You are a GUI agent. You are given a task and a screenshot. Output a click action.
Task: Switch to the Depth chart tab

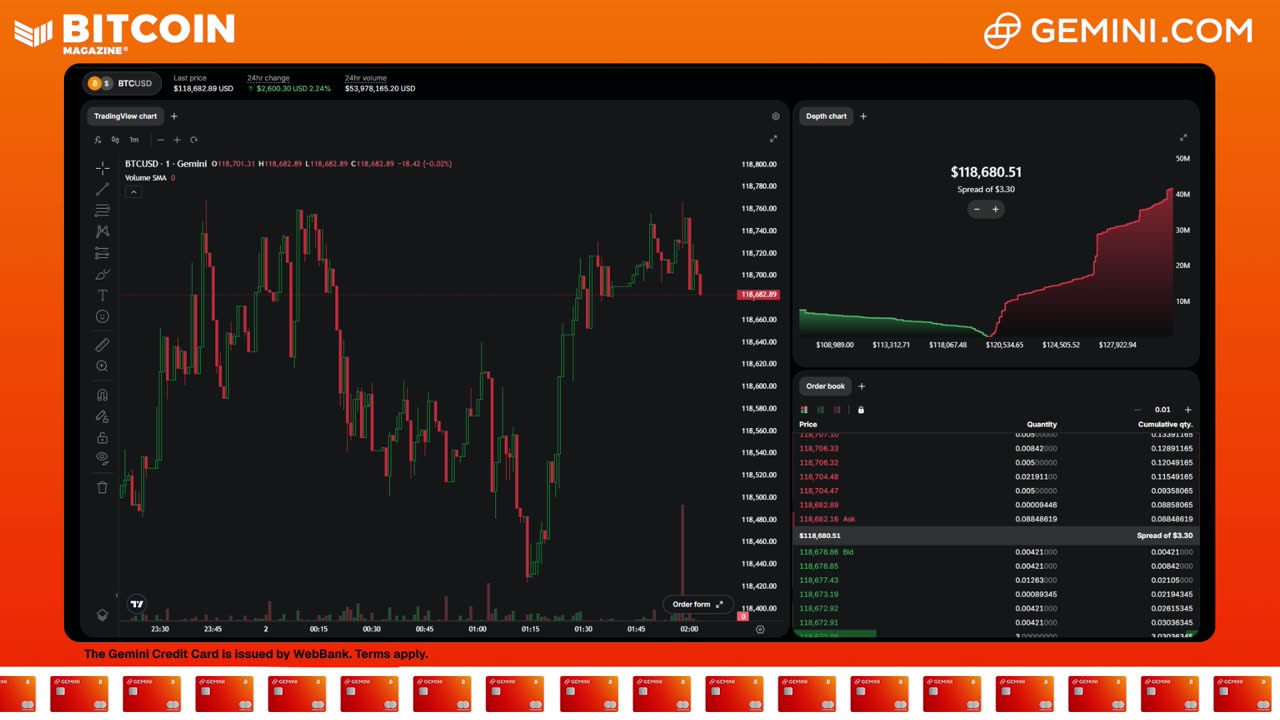coord(826,116)
